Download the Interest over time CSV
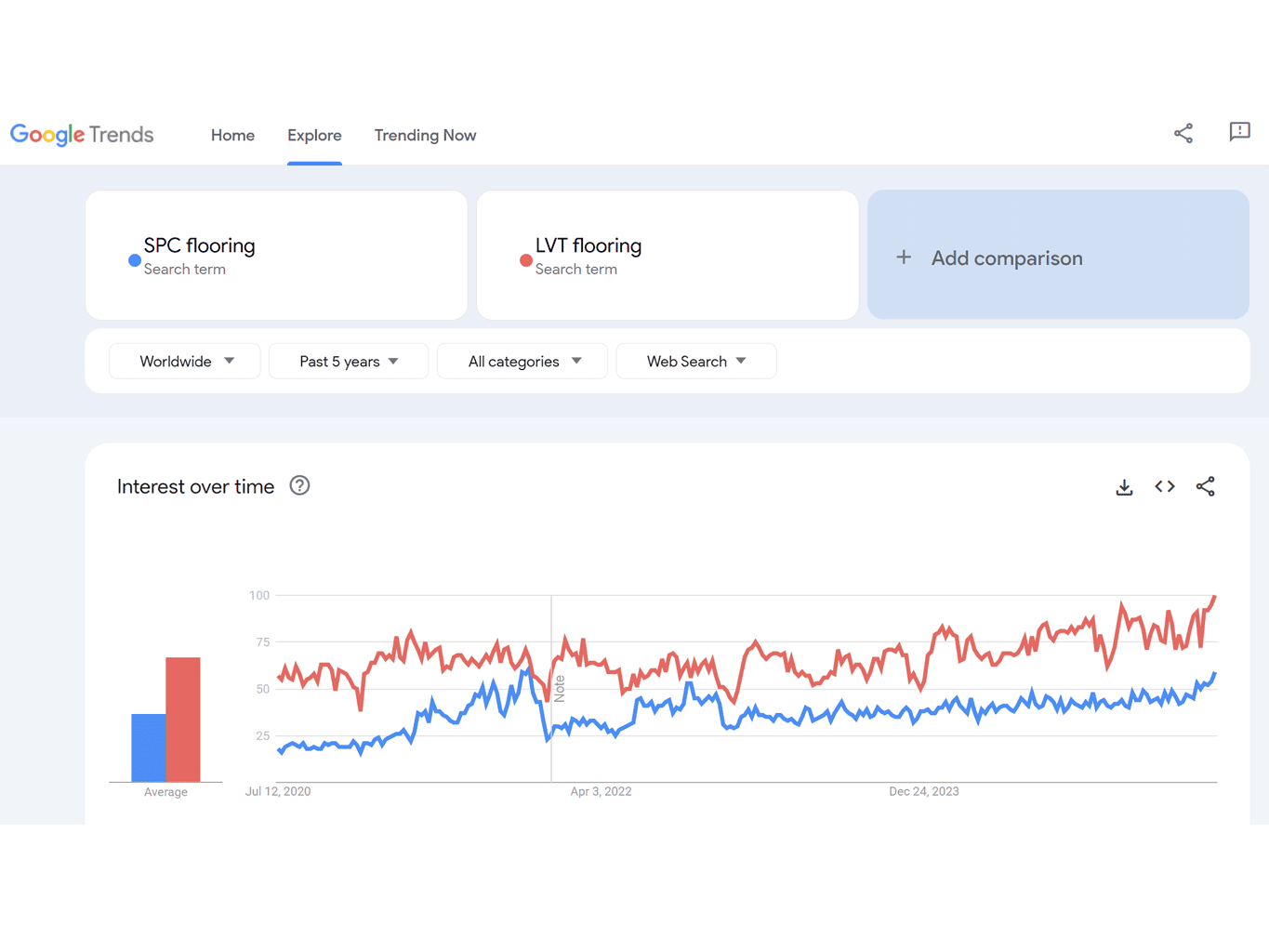The height and width of the screenshot is (952, 1269). click(x=1125, y=487)
